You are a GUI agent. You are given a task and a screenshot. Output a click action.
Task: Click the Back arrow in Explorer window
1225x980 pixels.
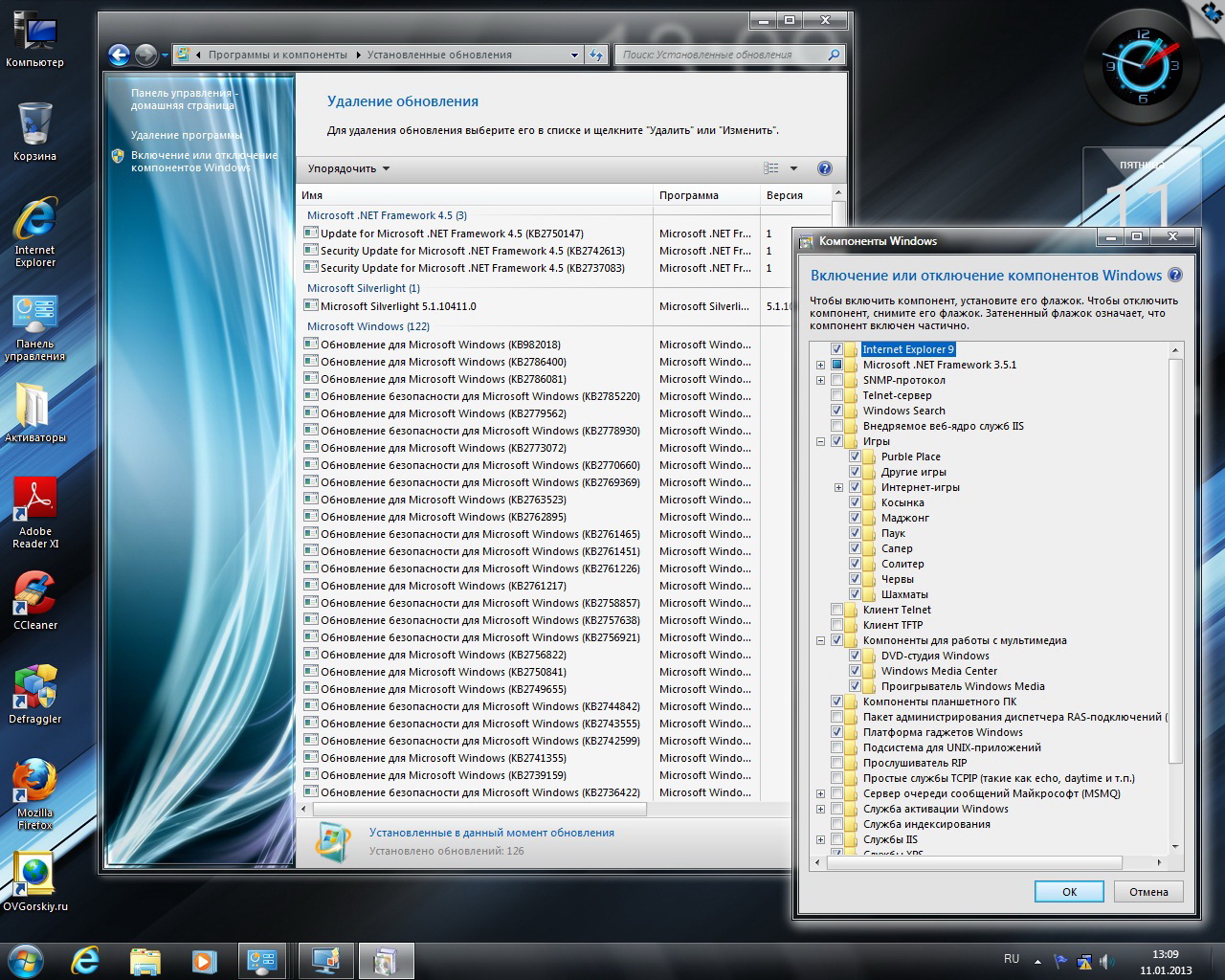(119, 56)
